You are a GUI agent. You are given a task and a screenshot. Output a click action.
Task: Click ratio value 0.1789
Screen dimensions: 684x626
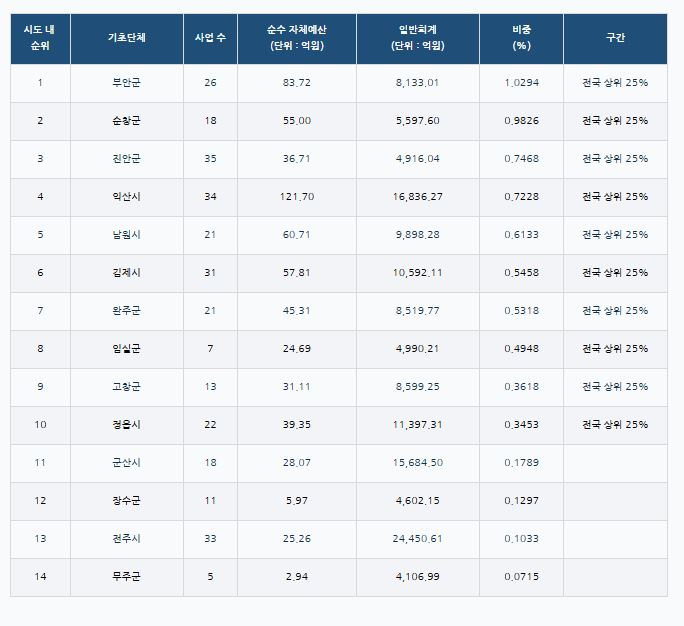coord(521,462)
